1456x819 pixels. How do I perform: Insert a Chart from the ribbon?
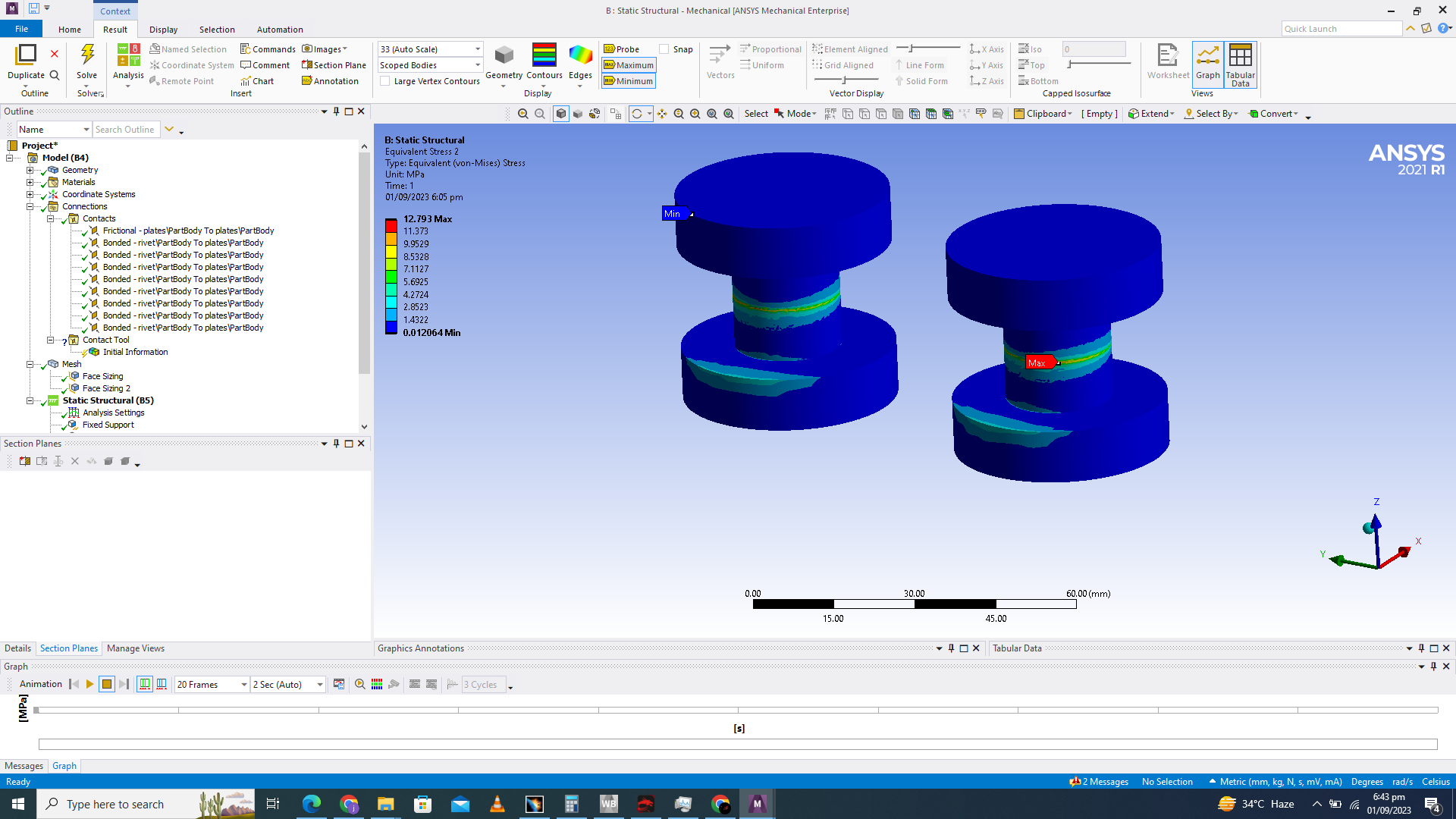257,81
